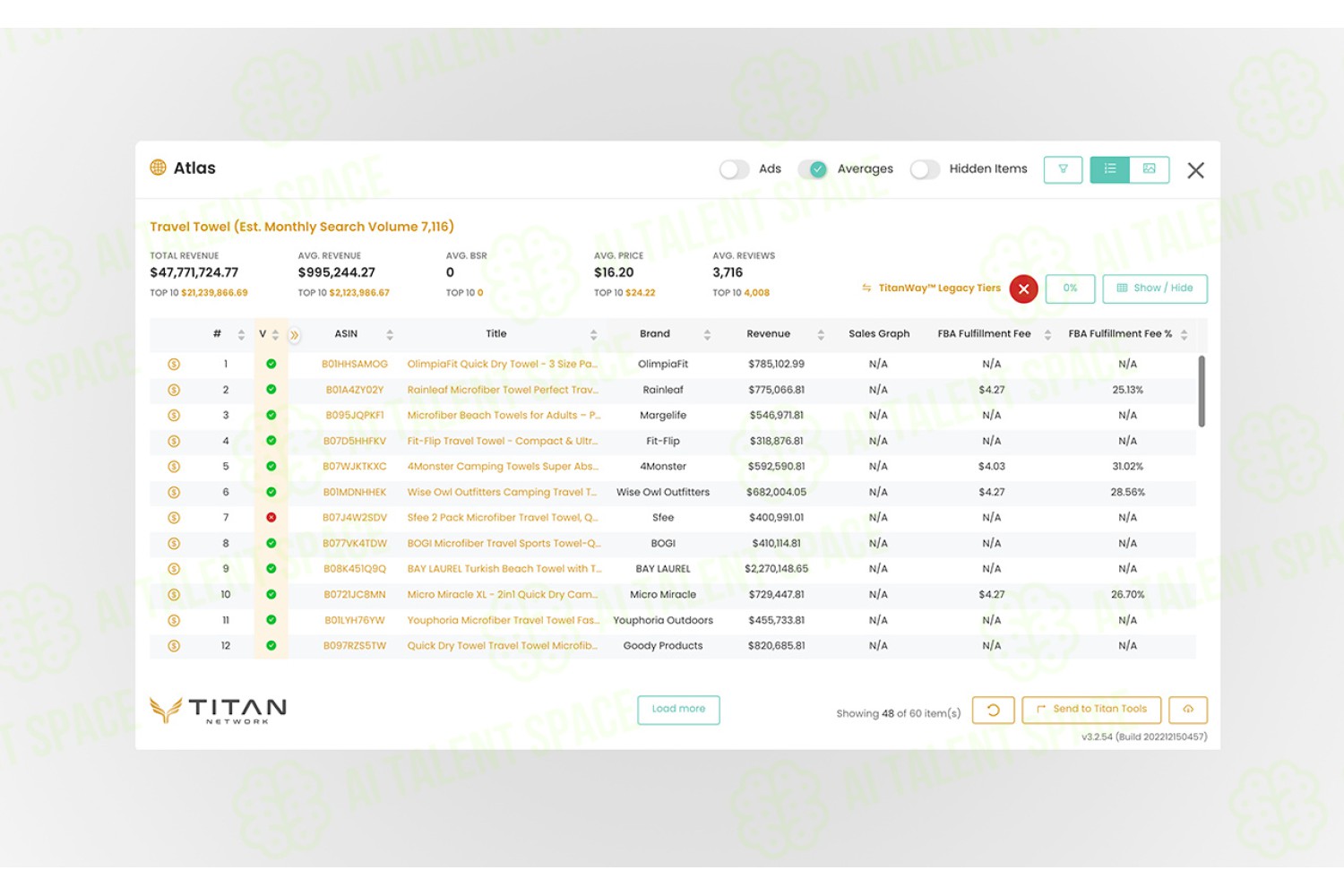
Task: Click Top 10 revenue $21,239,866.69
Action: pos(214,293)
